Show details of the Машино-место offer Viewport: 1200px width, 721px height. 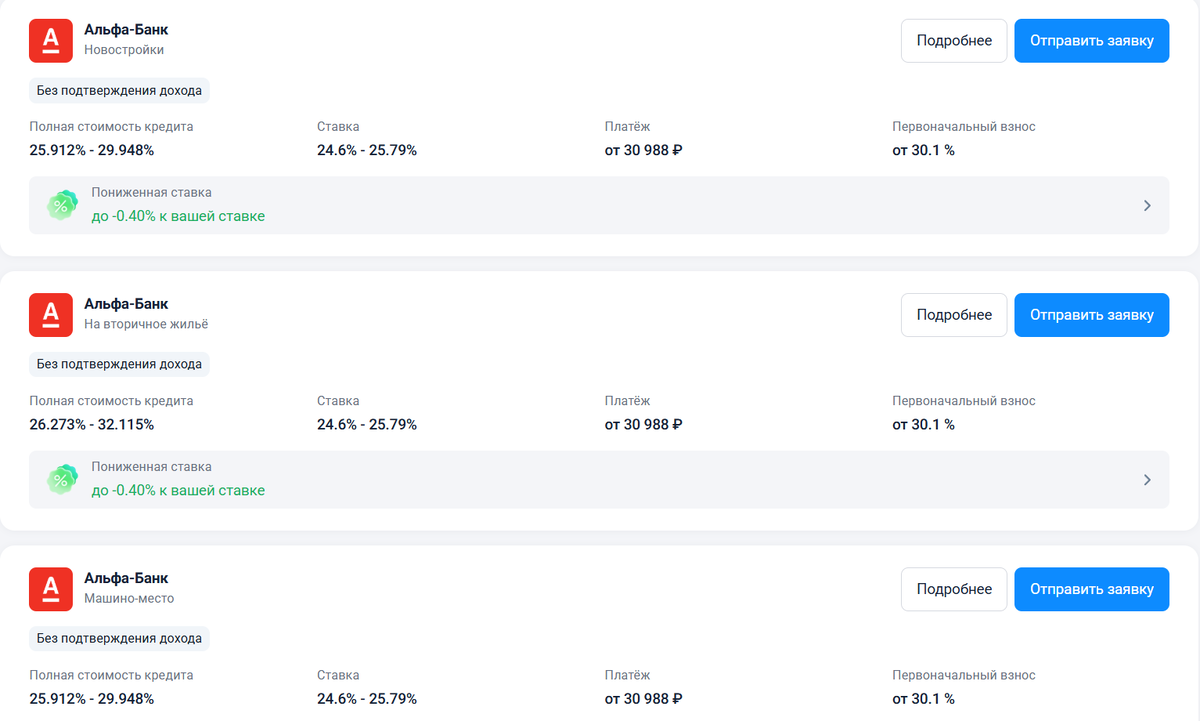[954, 589]
